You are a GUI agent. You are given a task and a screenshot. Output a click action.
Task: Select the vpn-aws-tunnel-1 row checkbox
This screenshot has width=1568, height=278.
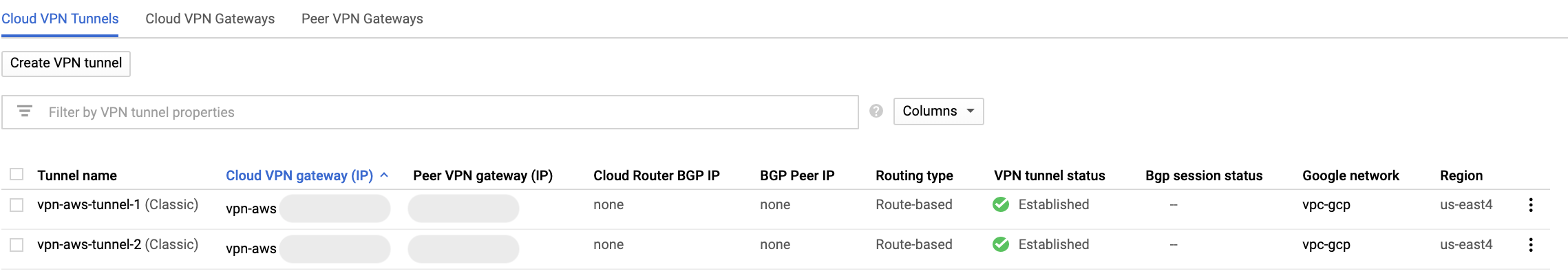(x=17, y=205)
